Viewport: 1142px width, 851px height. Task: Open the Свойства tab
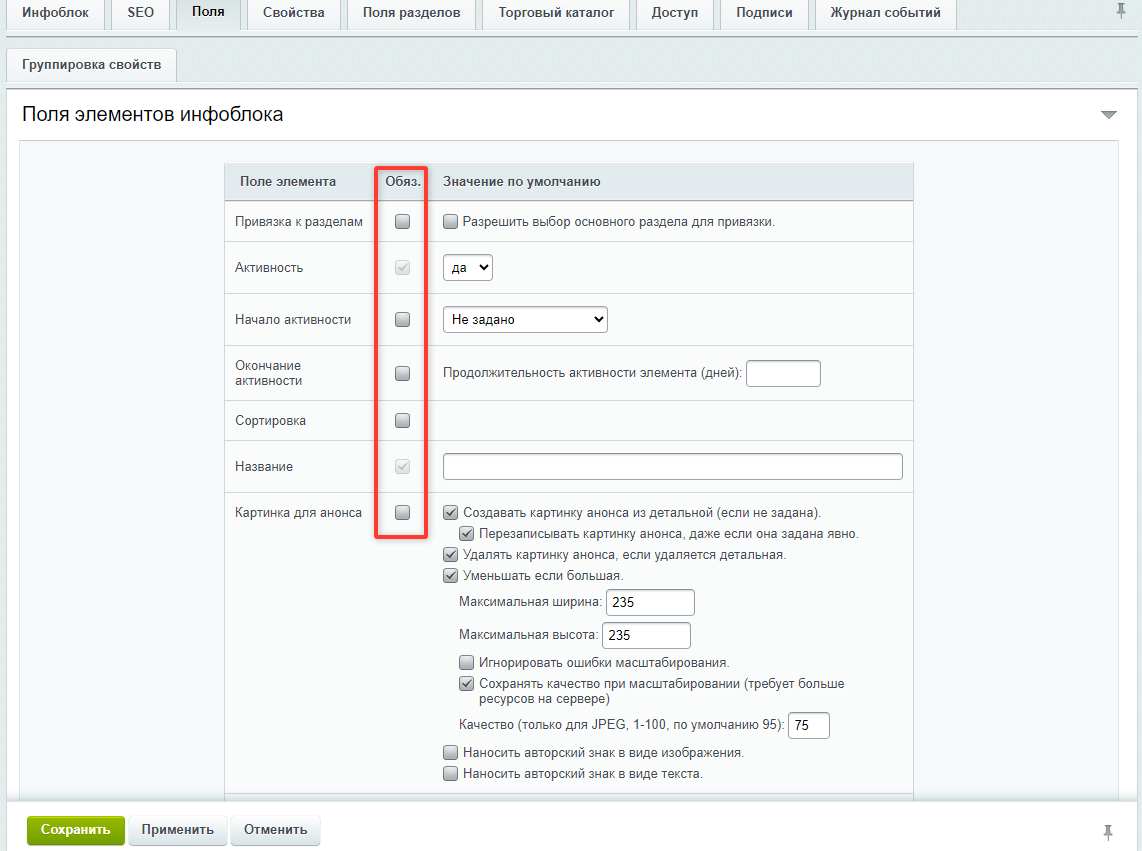[x=294, y=12]
